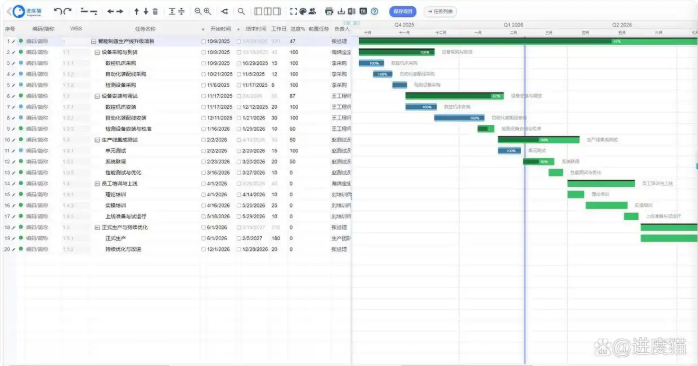Indent task with the right arrow icon
This screenshot has height=366, width=698.
pos(120,11)
